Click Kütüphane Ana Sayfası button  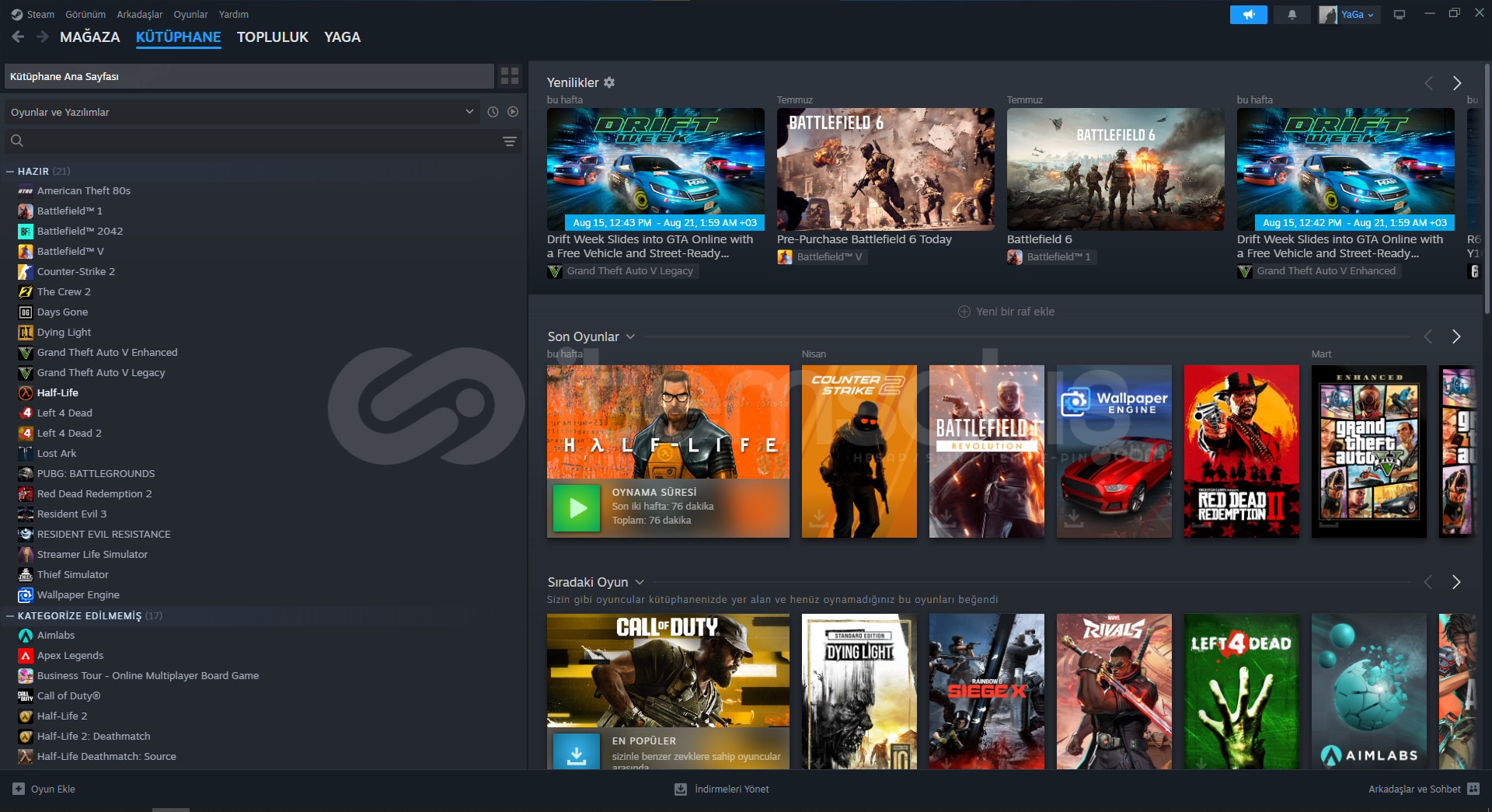249,76
